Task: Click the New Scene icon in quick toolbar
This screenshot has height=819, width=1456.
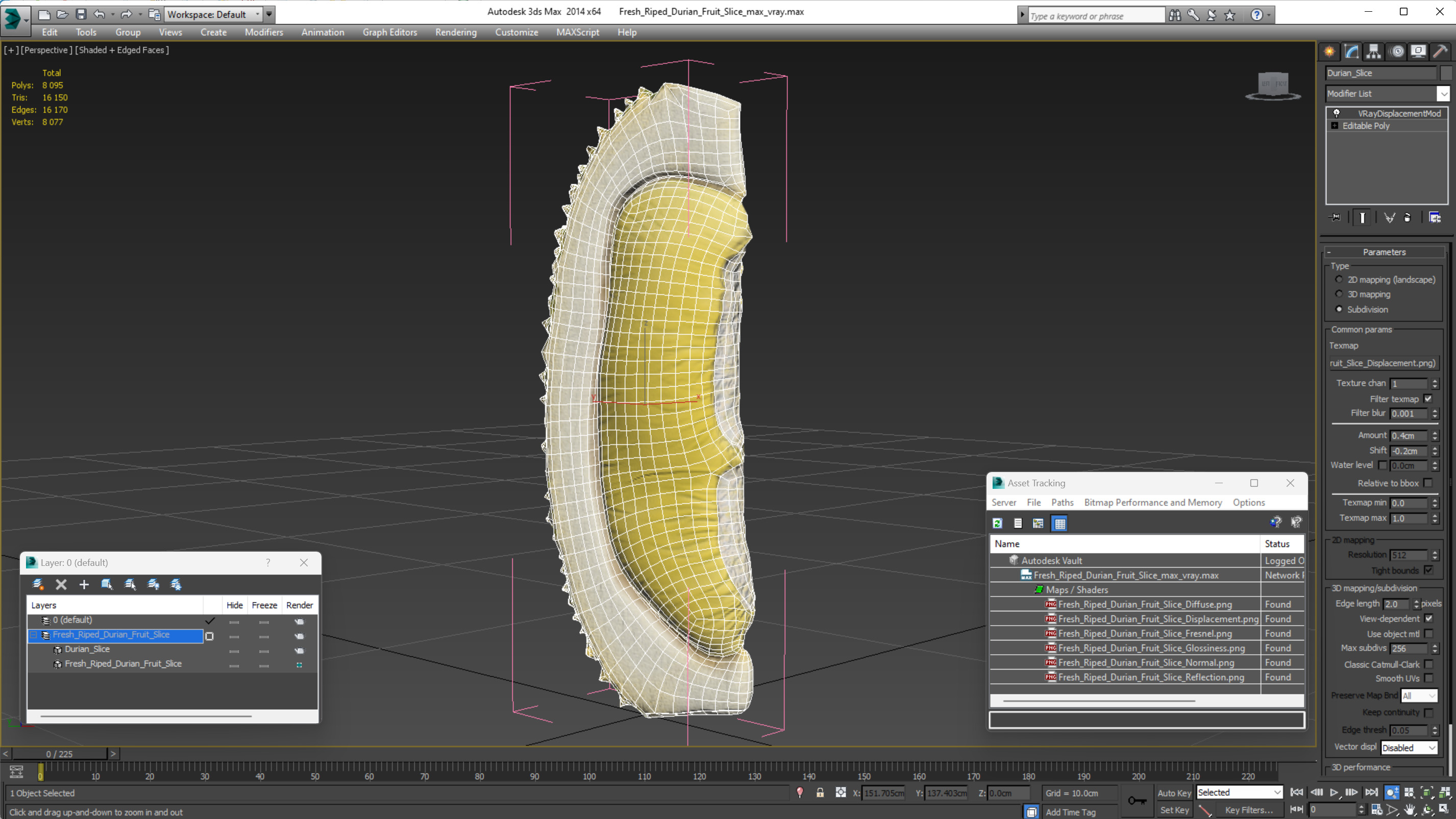Action: [x=43, y=14]
